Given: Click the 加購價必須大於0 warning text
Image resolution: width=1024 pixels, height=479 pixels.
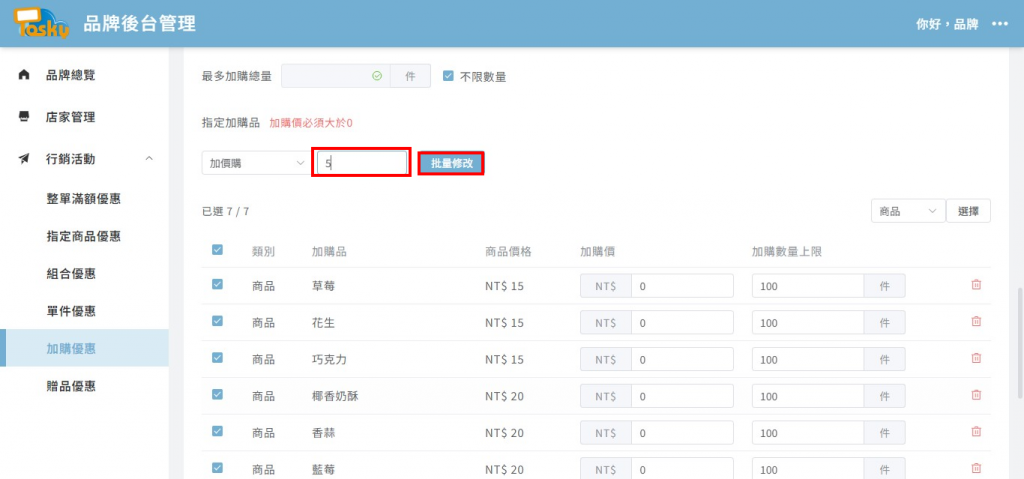Looking at the screenshot, I should click(311, 122).
